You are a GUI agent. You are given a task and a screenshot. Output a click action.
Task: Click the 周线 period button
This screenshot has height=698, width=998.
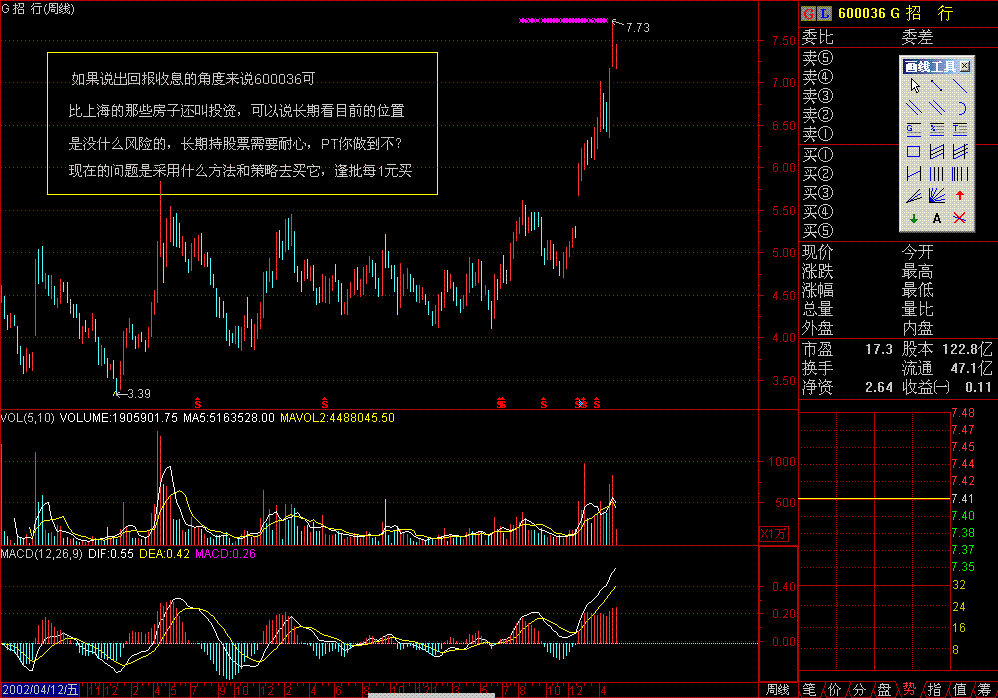[x=777, y=690]
